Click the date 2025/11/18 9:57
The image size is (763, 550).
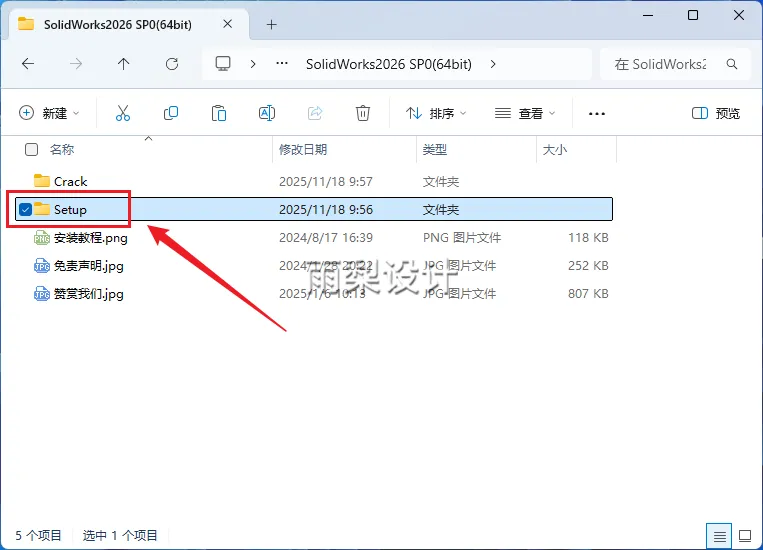tap(326, 182)
